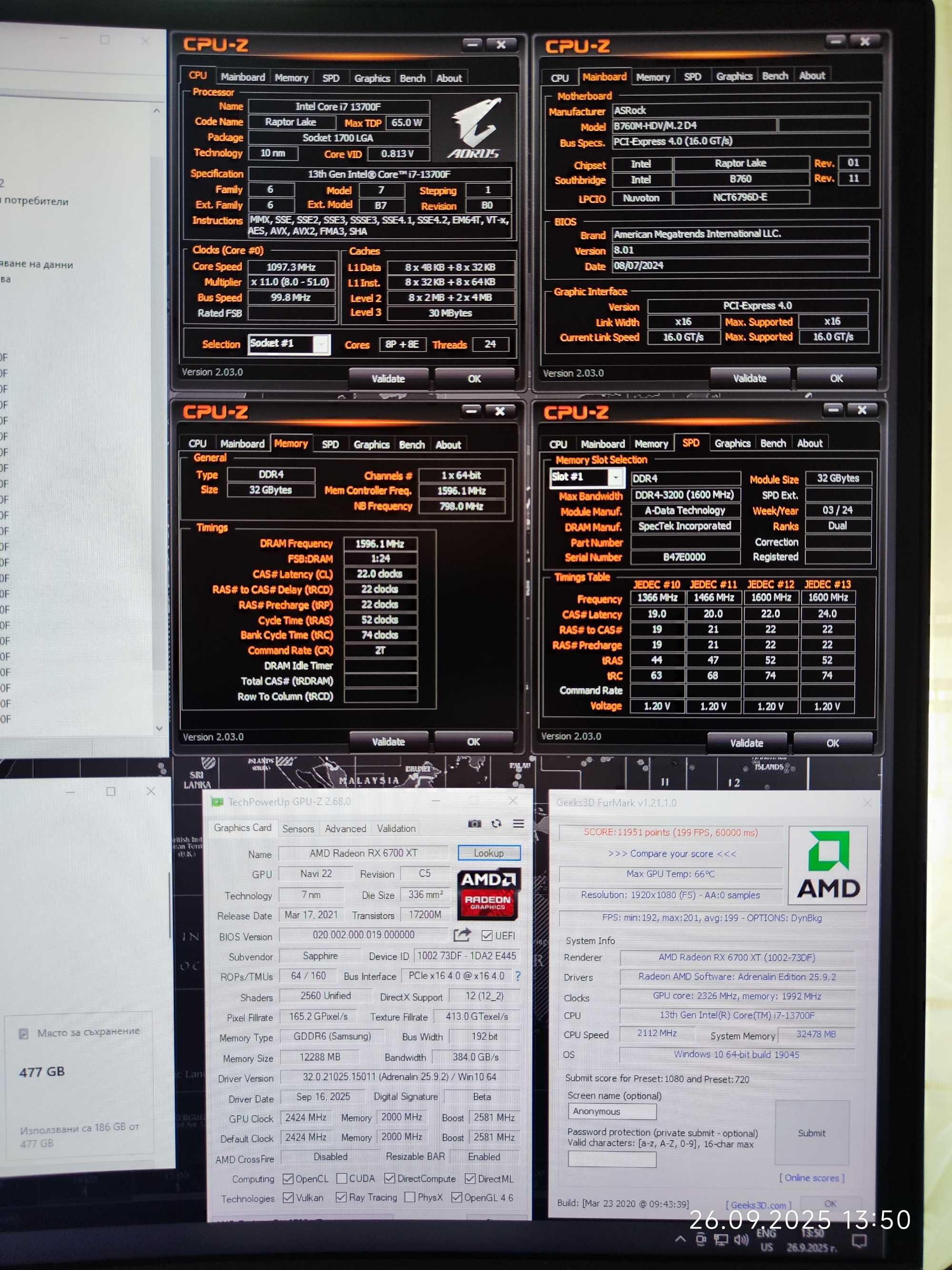Click the ENG US language indicator
Image resolution: width=952 pixels, height=1270 pixels.
766,1240
